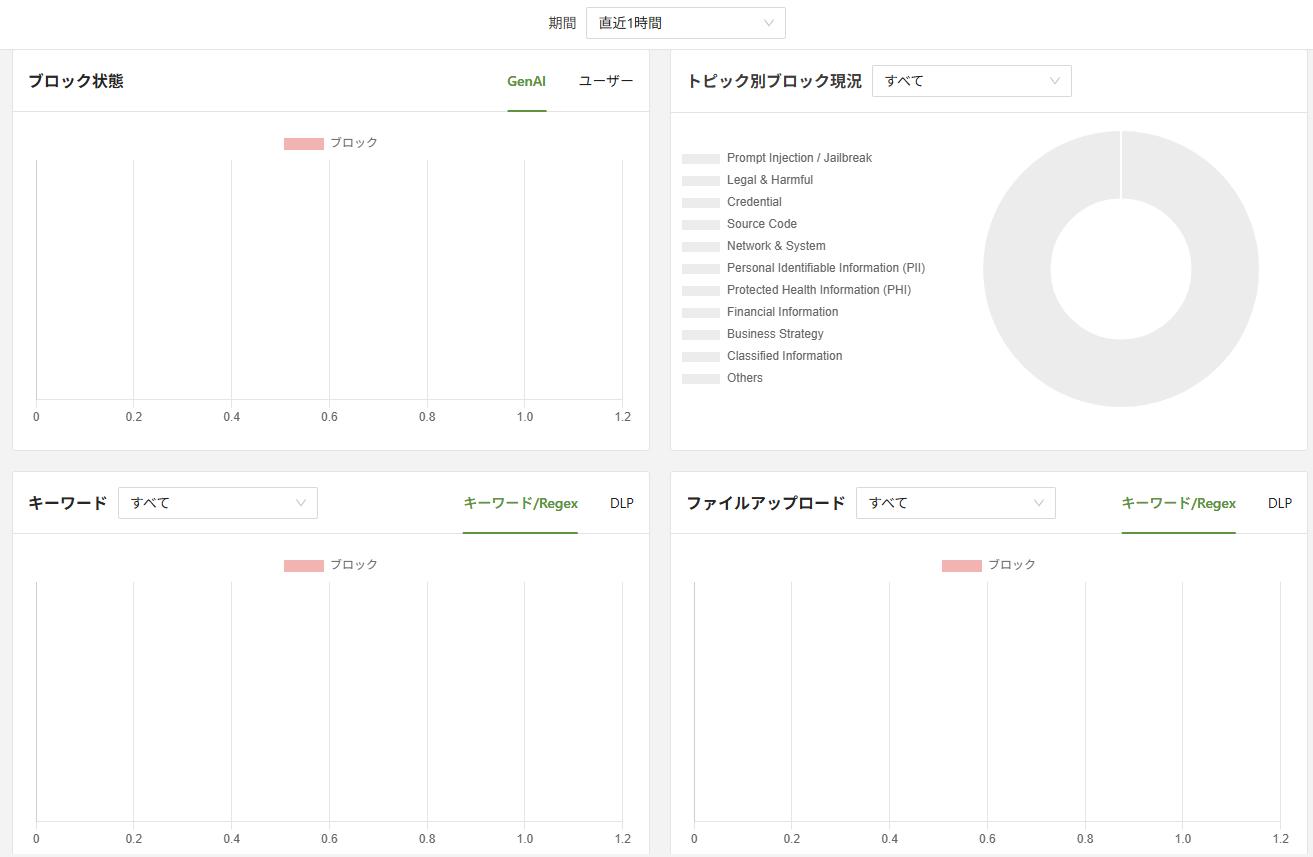Expand the トピック別ブロック現況 filter dropdown
Image resolution: width=1313 pixels, height=857 pixels.
[x=971, y=81]
